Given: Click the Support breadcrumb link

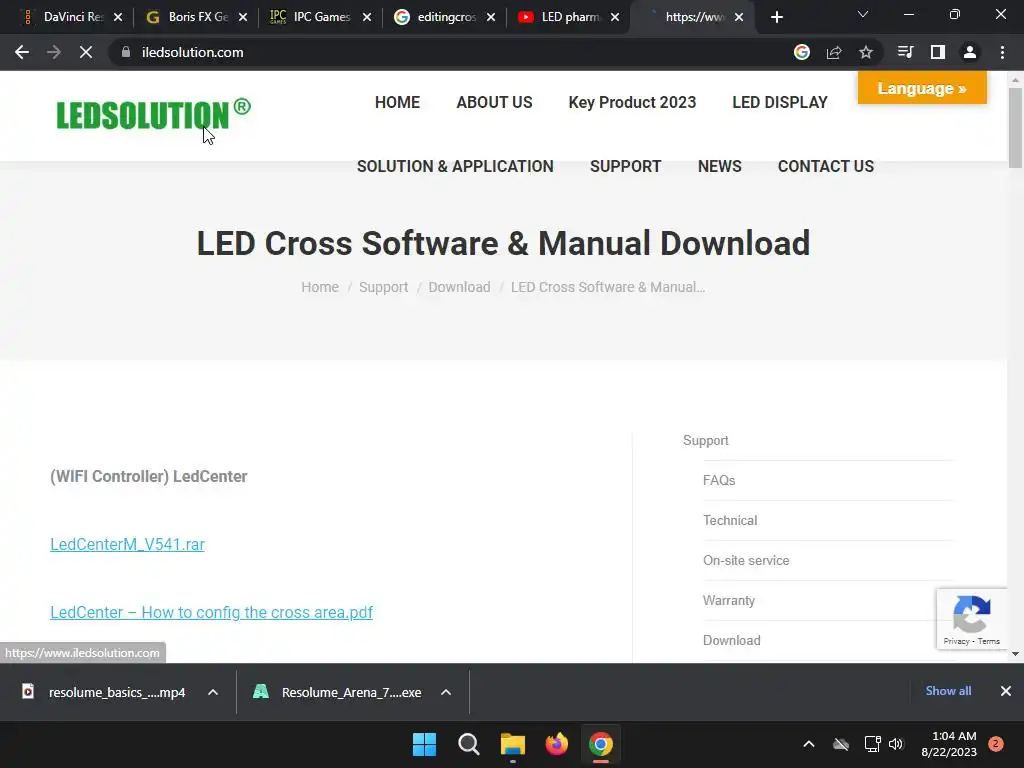Looking at the screenshot, I should [x=383, y=287].
